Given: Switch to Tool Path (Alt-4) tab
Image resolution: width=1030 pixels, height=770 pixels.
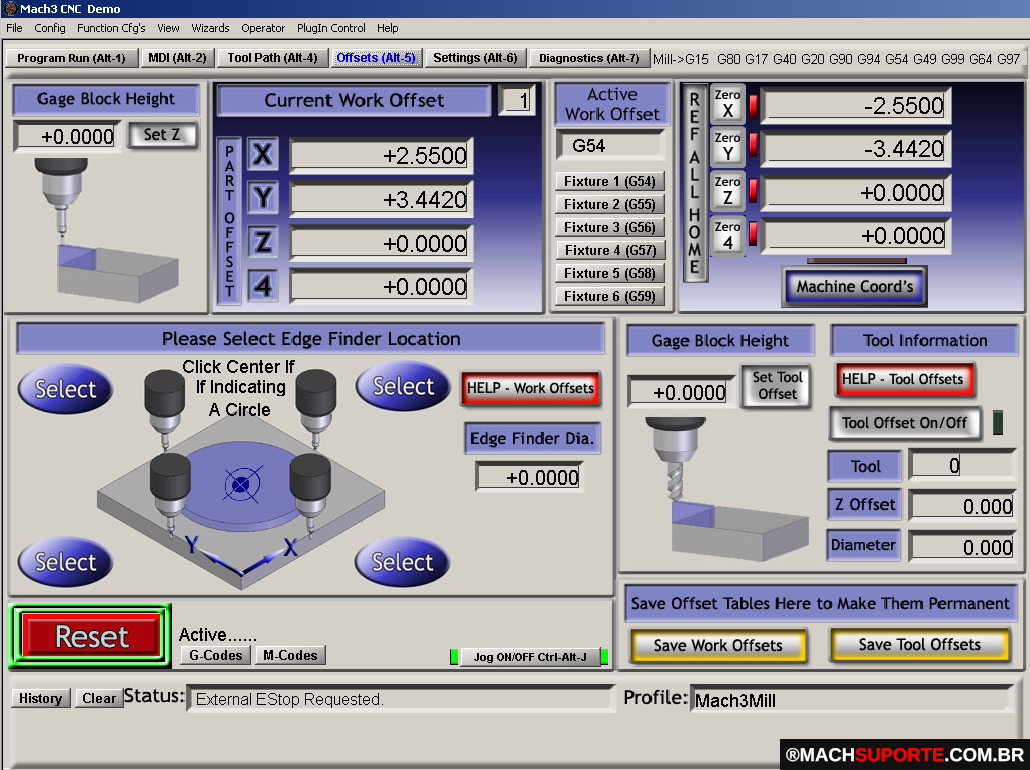Looking at the screenshot, I should 273,58.
